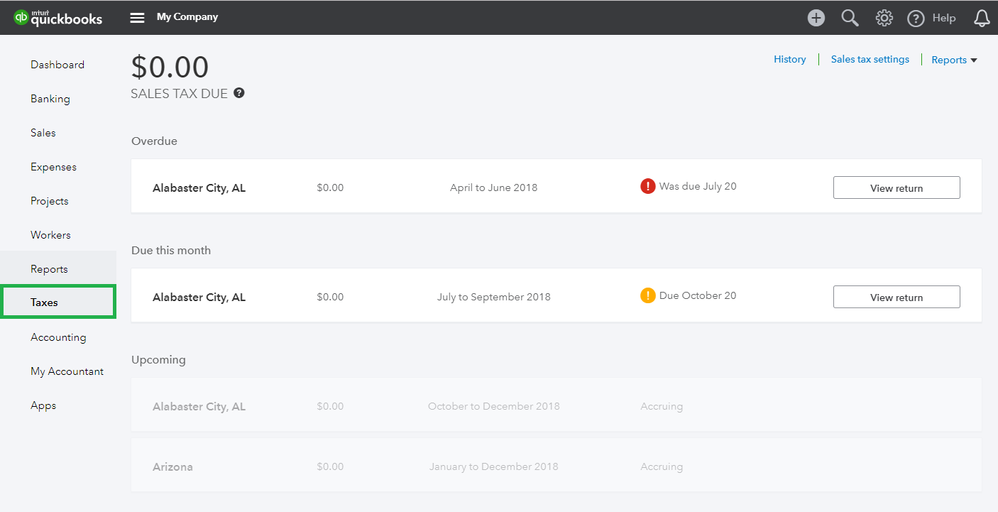The width and height of the screenshot is (998, 512).
Task: View return for July to September 2018
Action: [896, 297]
